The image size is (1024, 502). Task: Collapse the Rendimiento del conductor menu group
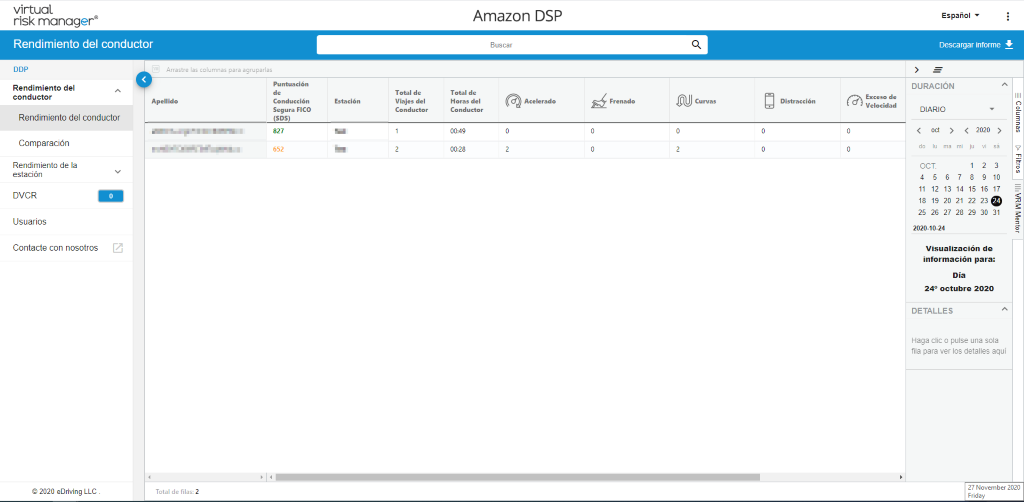118,91
